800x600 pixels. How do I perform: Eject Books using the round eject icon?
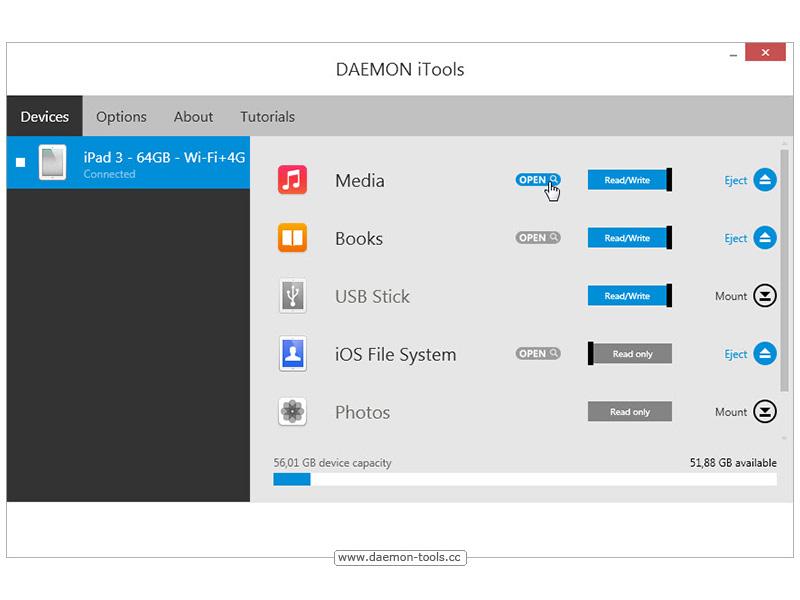765,238
